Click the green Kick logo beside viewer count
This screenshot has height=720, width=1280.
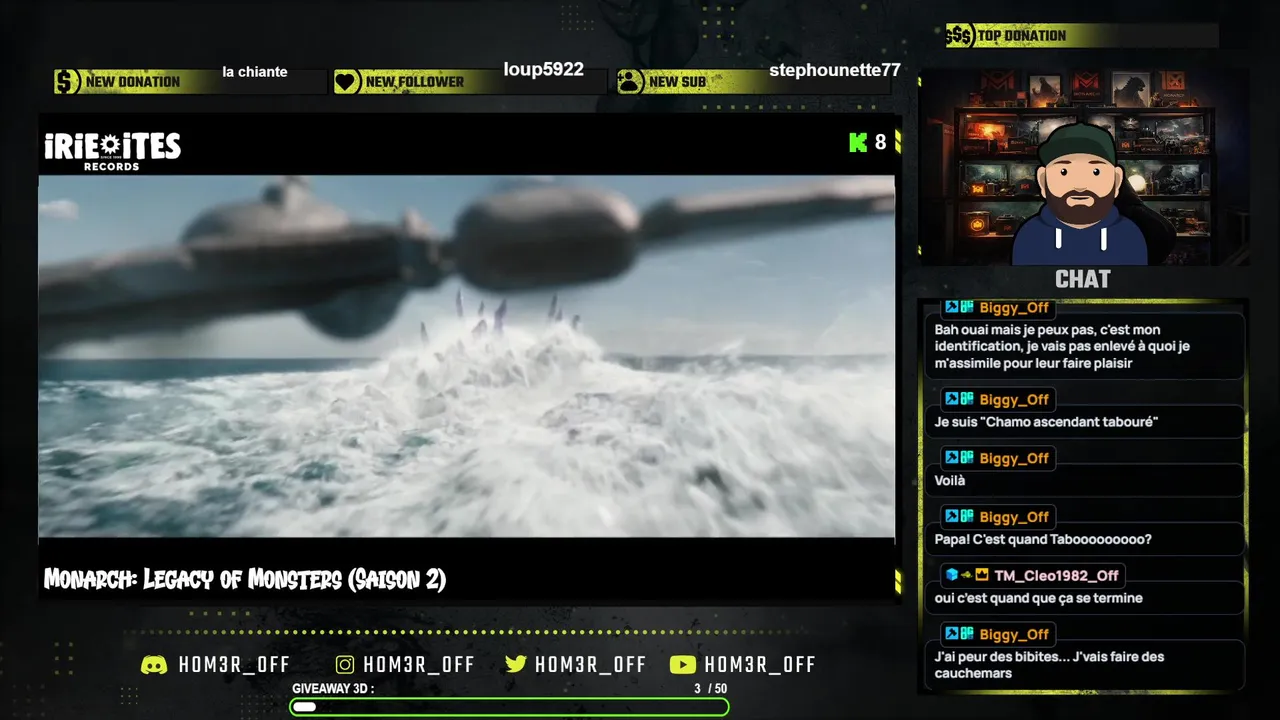(x=858, y=142)
